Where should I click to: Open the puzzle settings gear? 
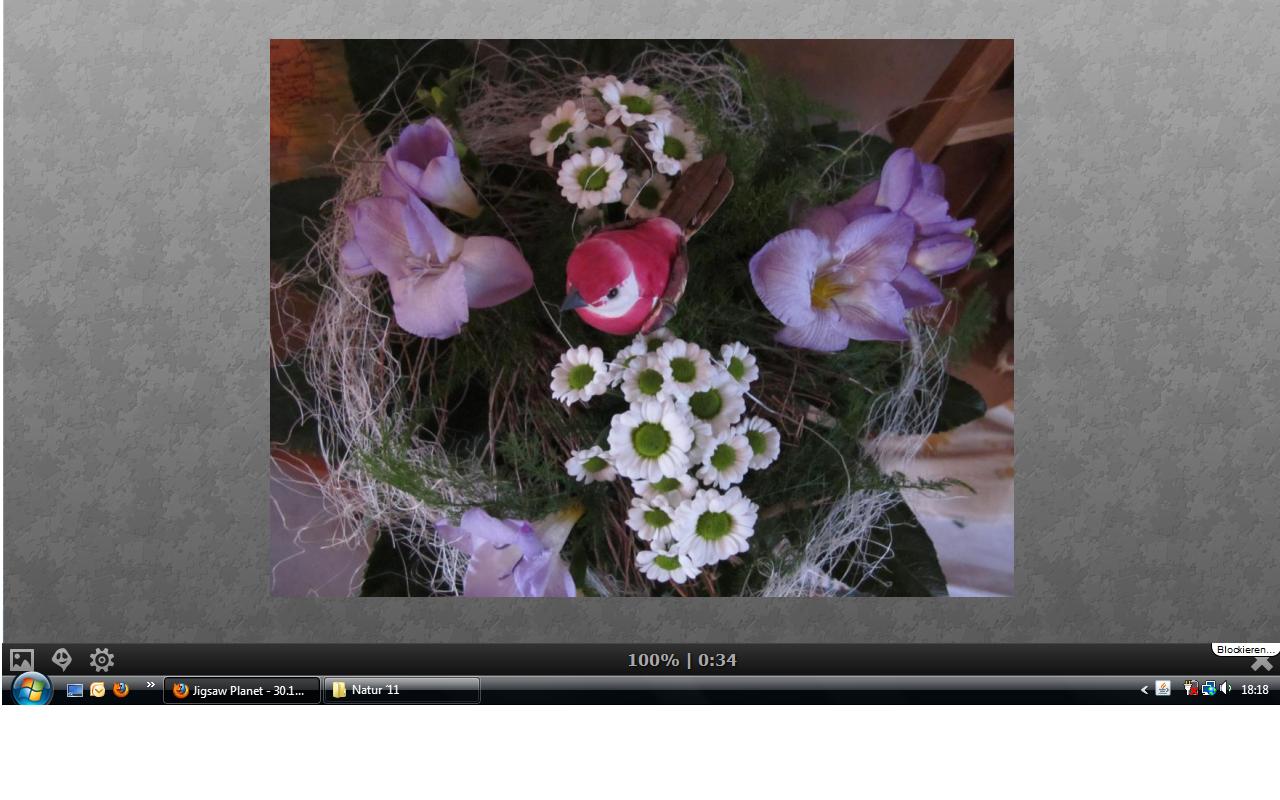(101, 660)
